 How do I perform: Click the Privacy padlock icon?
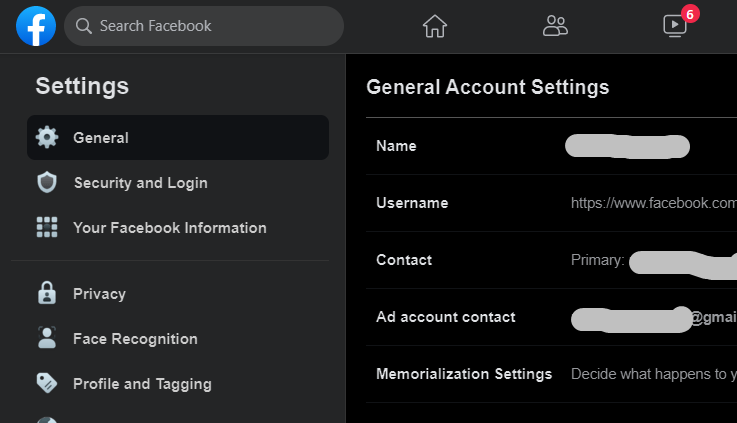tap(47, 294)
